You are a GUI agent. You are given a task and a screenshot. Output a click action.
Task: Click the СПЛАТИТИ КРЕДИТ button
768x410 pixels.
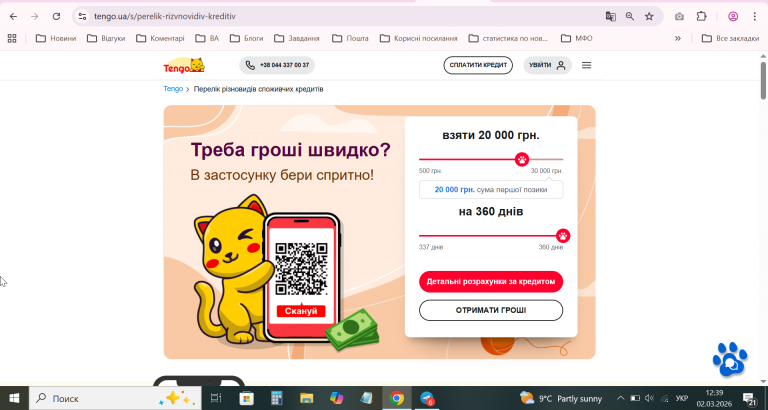point(478,65)
